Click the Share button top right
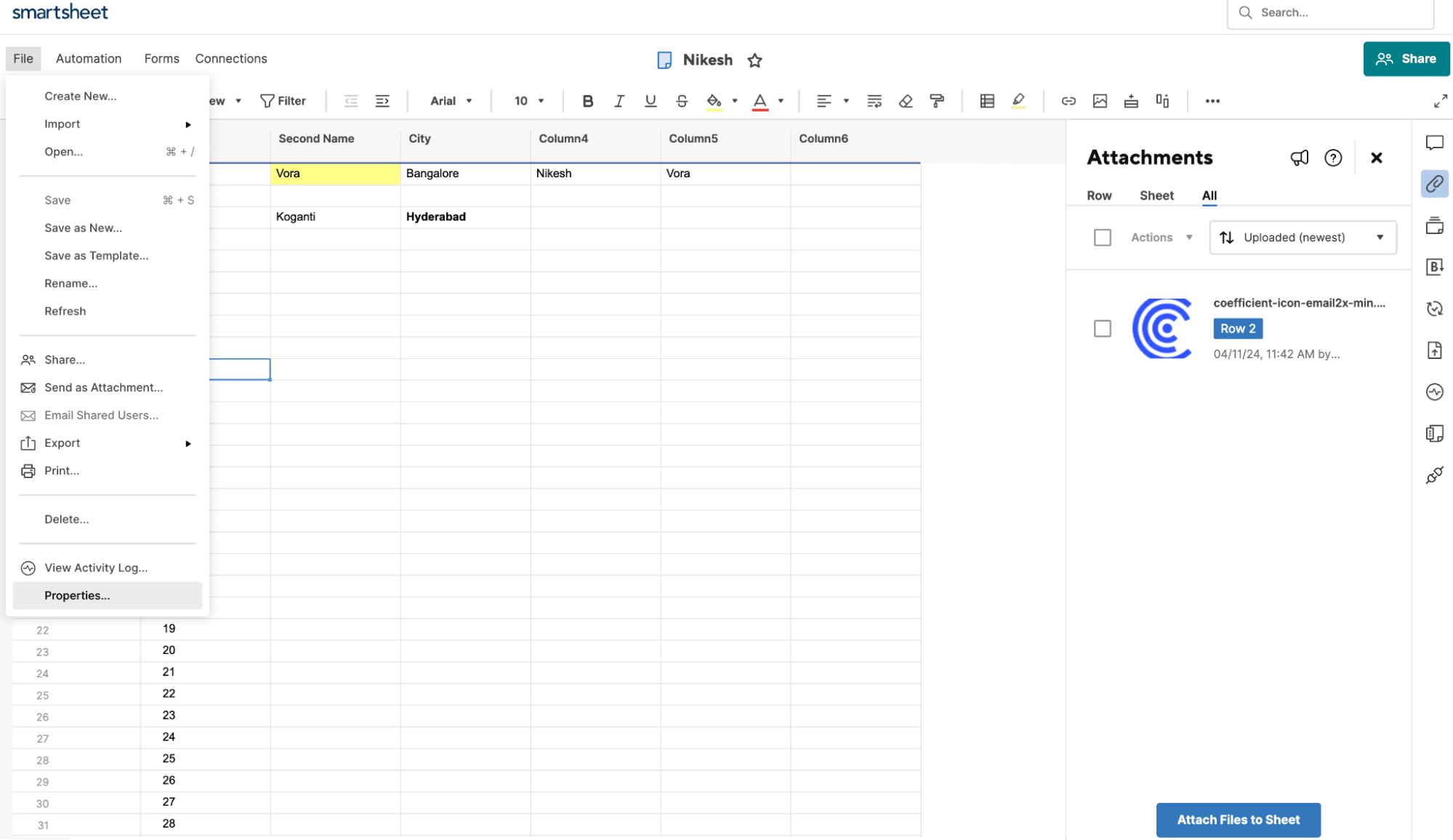The width and height of the screenshot is (1453, 840). click(1407, 58)
